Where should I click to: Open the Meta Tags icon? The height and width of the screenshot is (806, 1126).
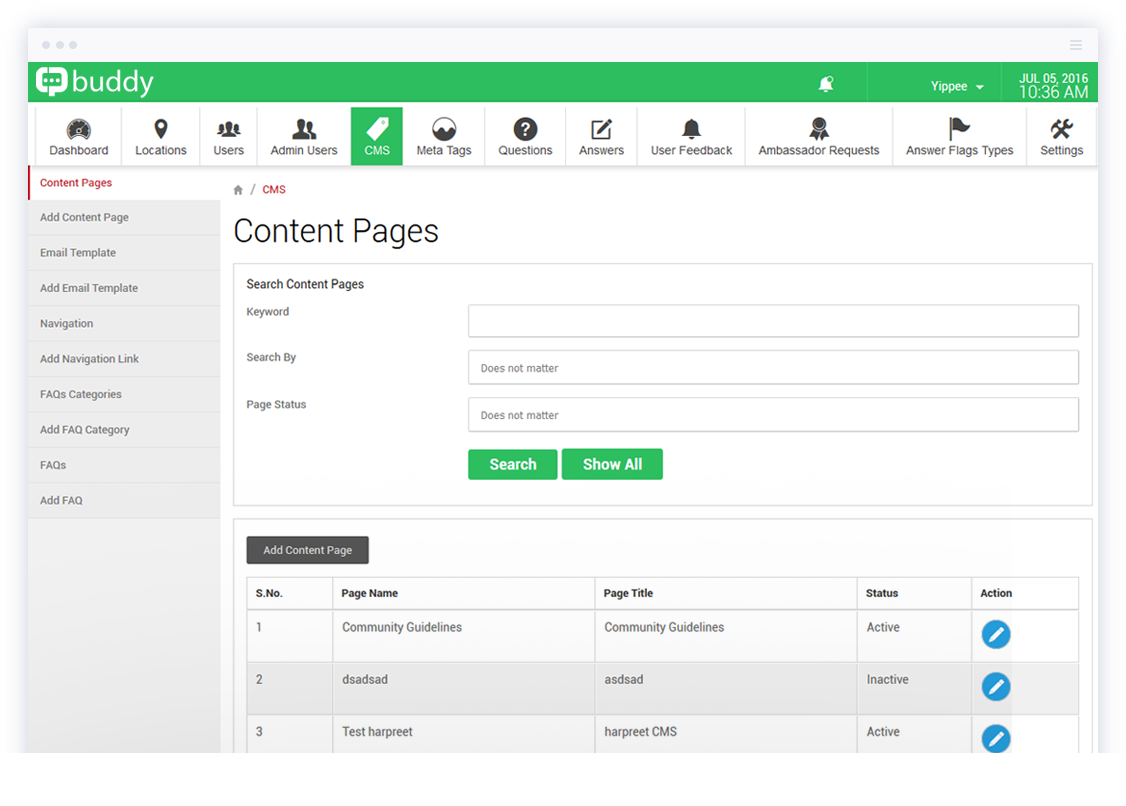click(443, 130)
